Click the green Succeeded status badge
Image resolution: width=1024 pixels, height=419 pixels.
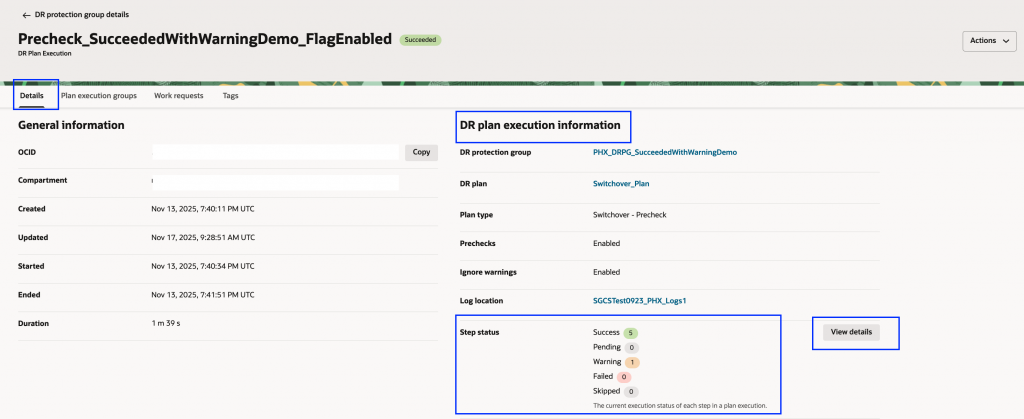(x=420, y=40)
